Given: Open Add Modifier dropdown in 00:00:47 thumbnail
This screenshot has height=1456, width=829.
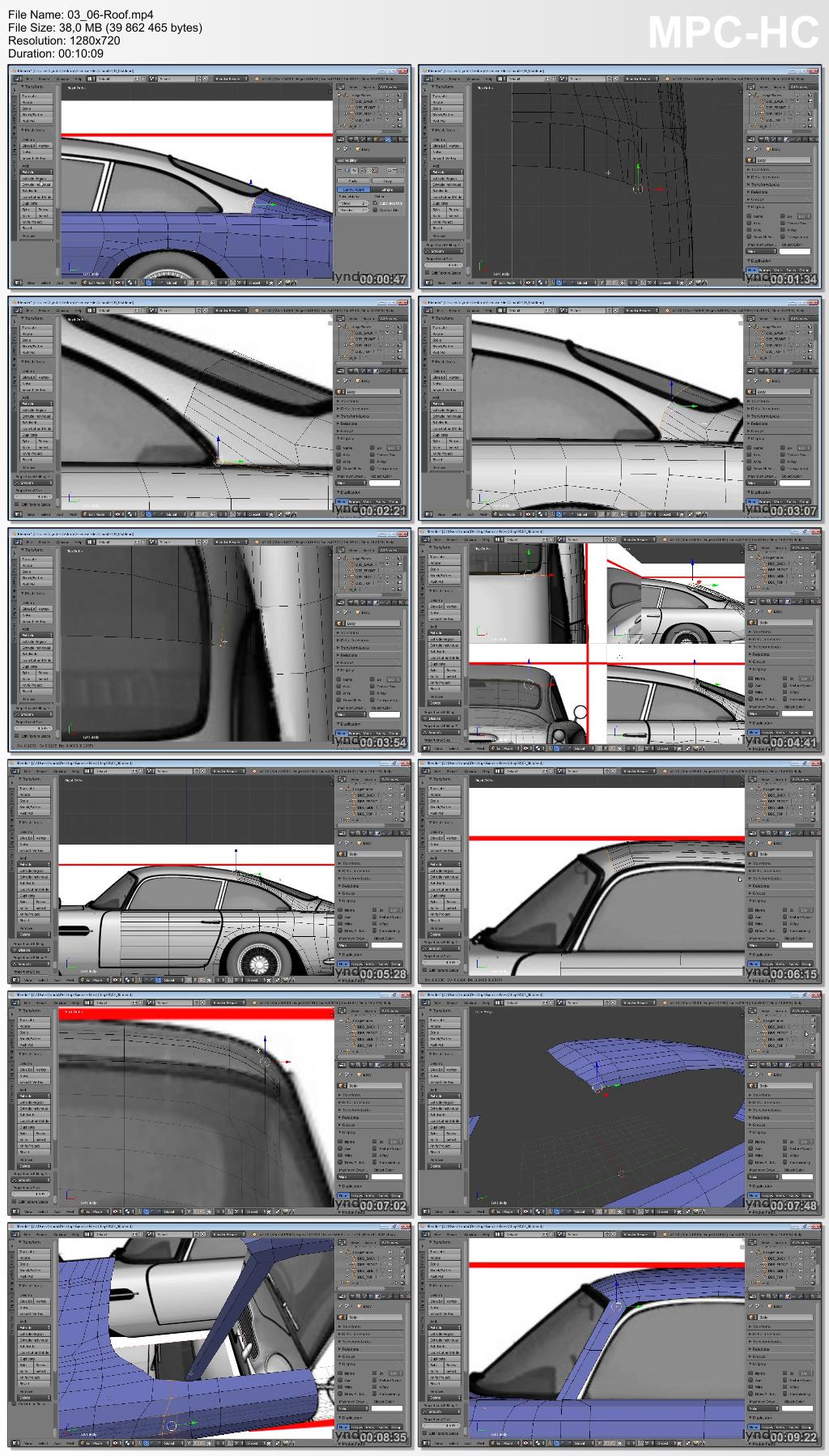Looking at the screenshot, I should (371, 160).
